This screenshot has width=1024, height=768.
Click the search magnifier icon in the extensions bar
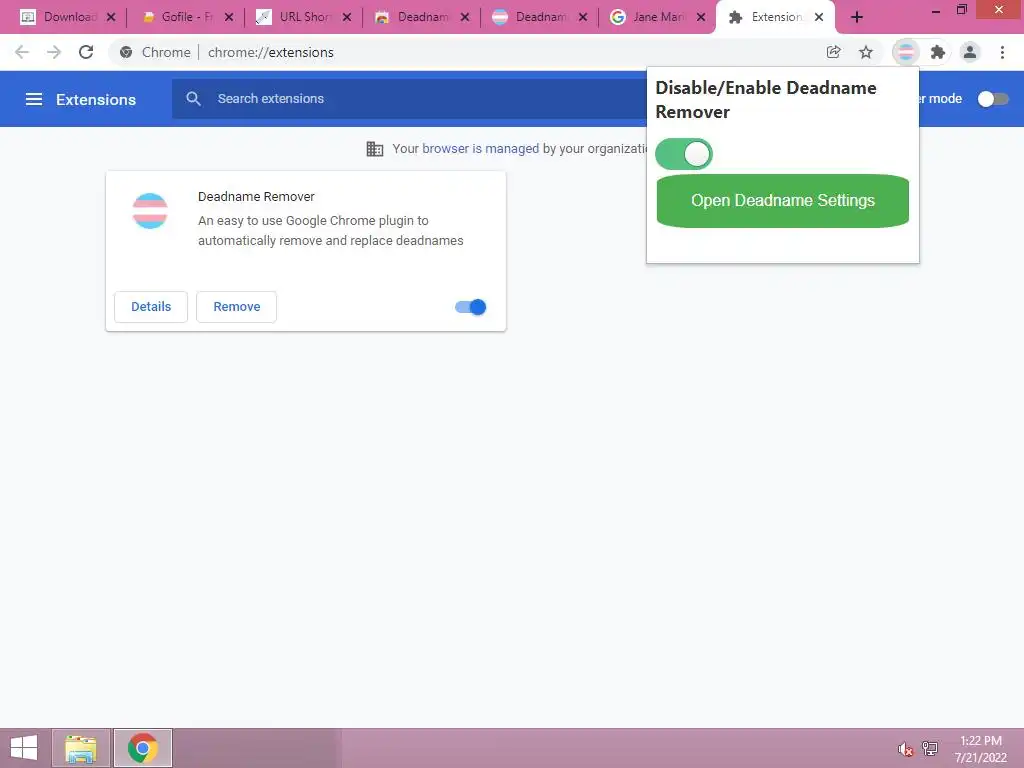[x=193, y=99]
